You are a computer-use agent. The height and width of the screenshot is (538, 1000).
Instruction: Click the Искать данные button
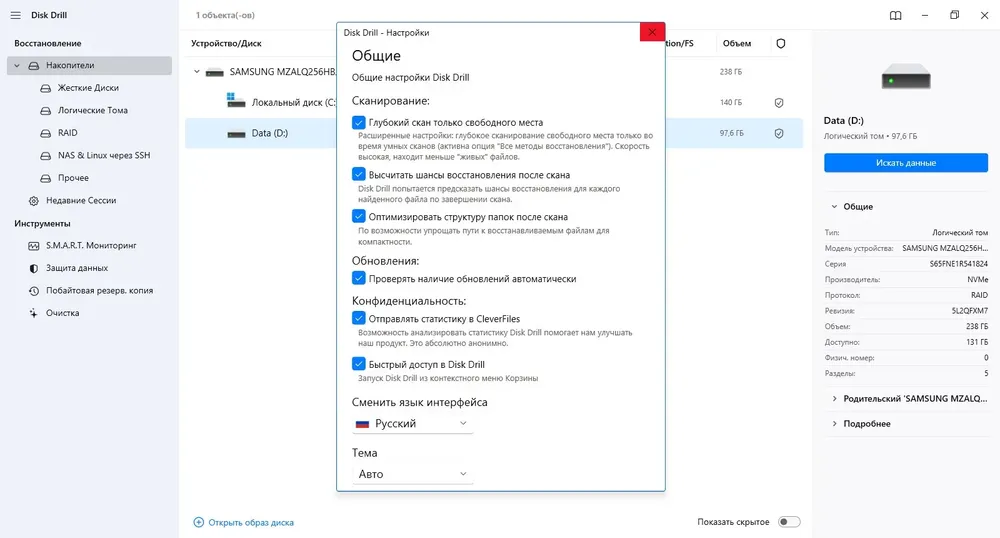(906, 163)
